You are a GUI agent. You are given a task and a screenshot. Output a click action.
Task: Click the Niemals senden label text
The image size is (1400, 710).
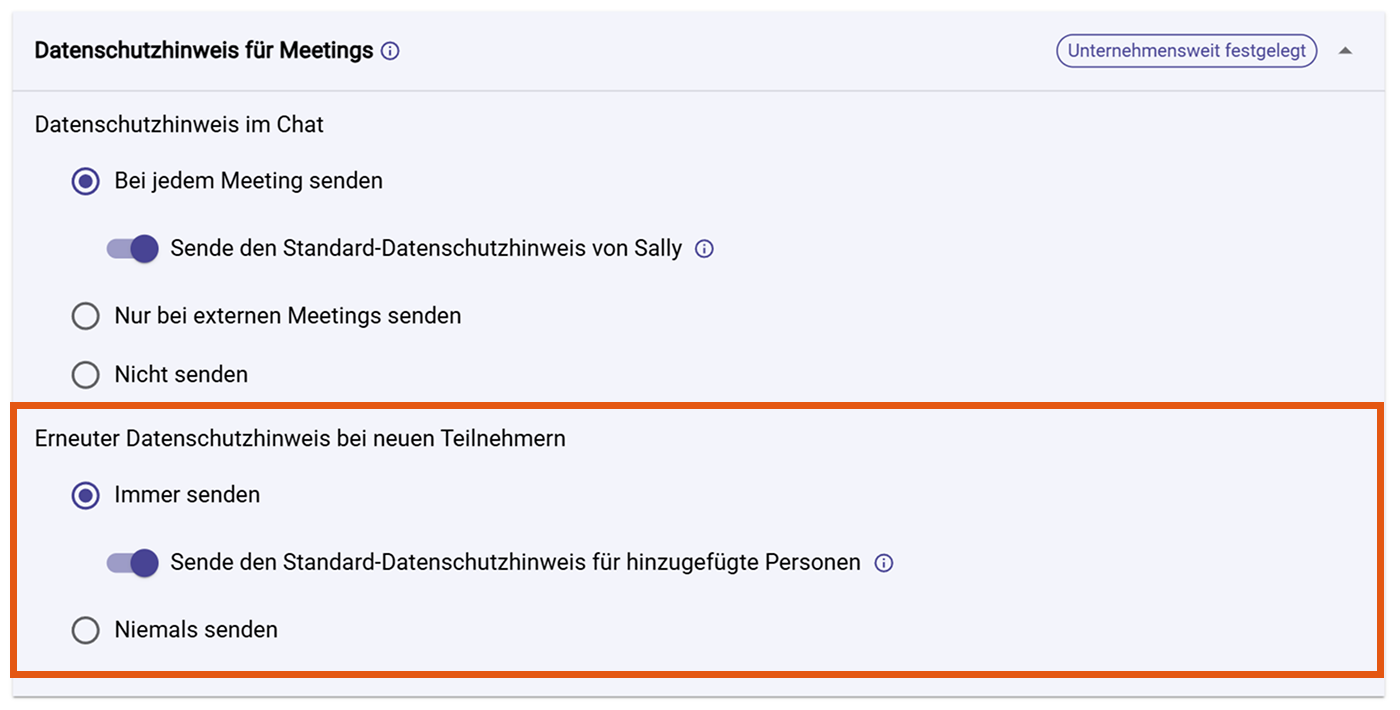click(x=196, y=630)
